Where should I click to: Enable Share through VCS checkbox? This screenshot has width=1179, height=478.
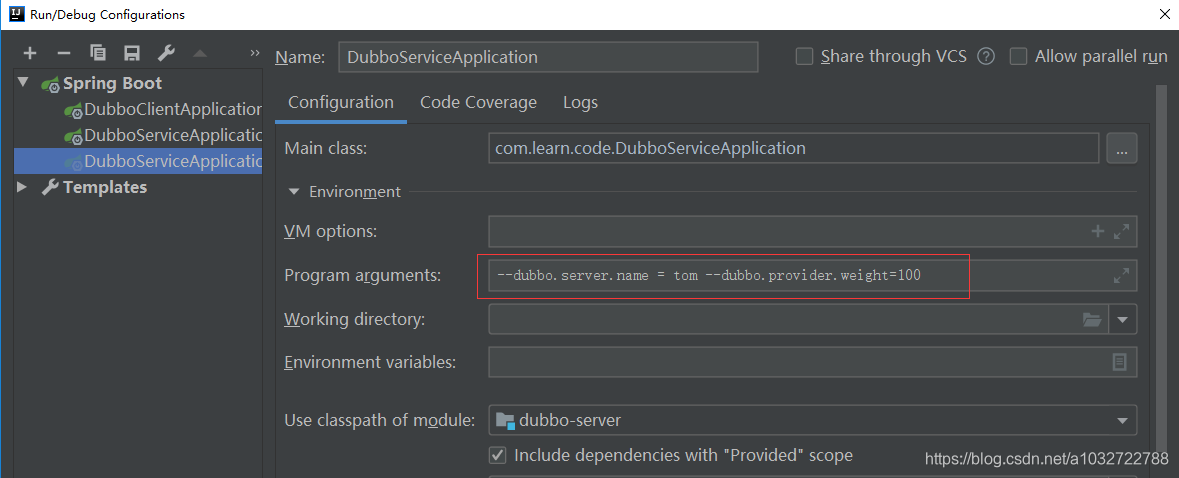[x=805, y=56]
